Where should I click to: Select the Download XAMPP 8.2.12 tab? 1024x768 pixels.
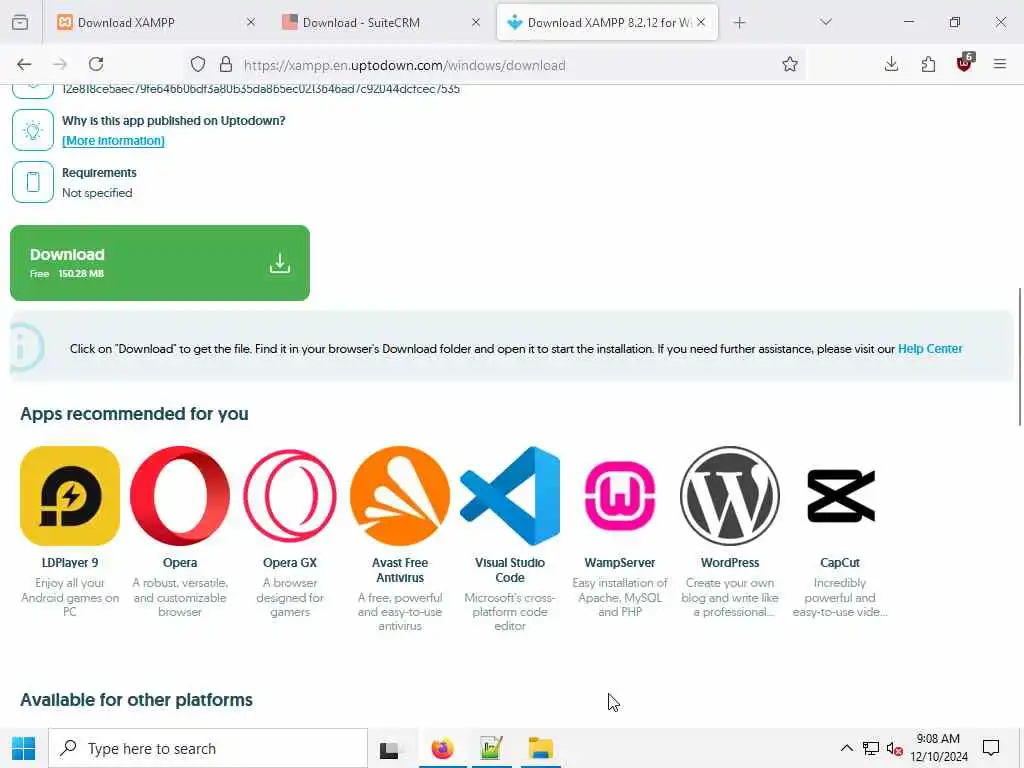[x=607, y=22]
